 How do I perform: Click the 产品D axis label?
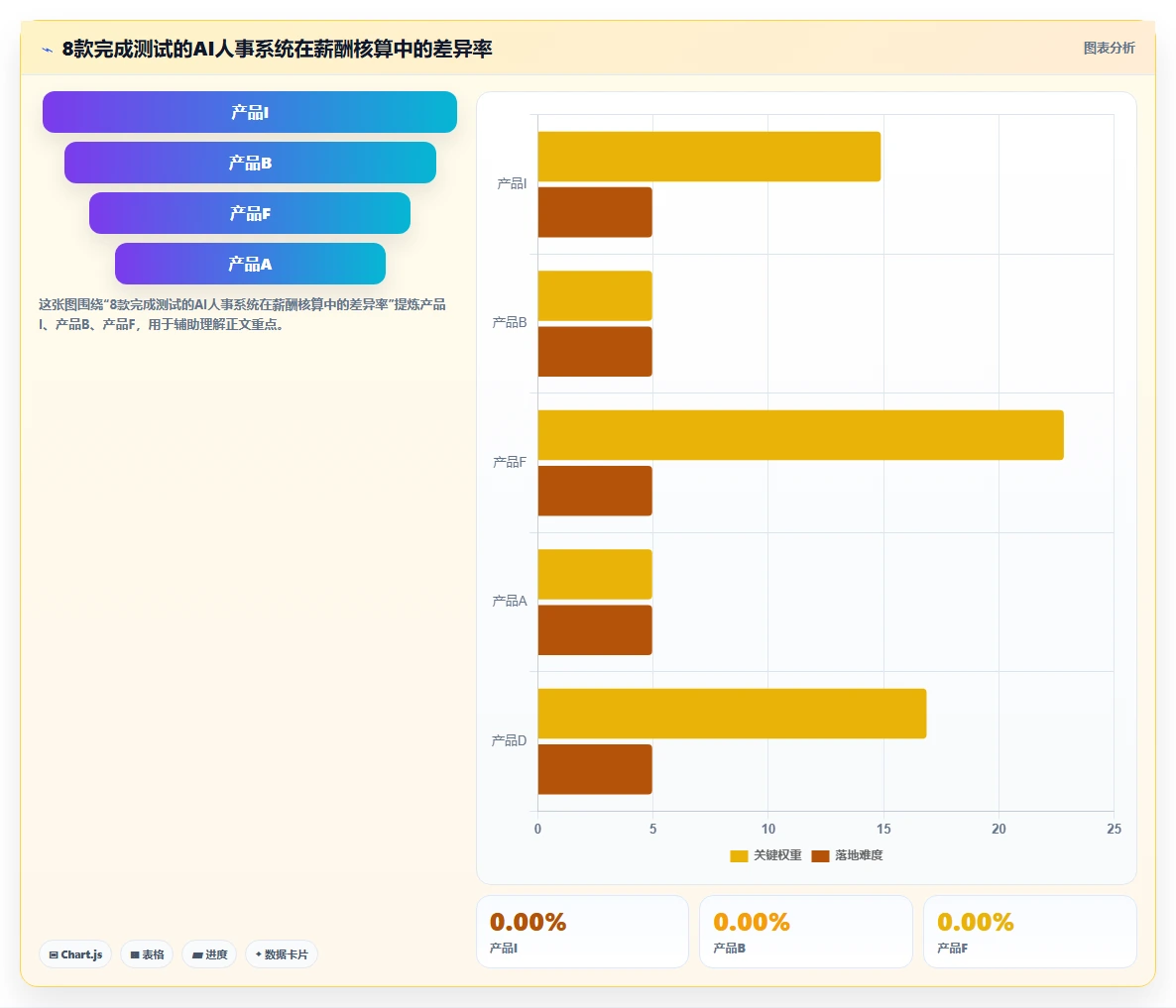pos(509,740)
